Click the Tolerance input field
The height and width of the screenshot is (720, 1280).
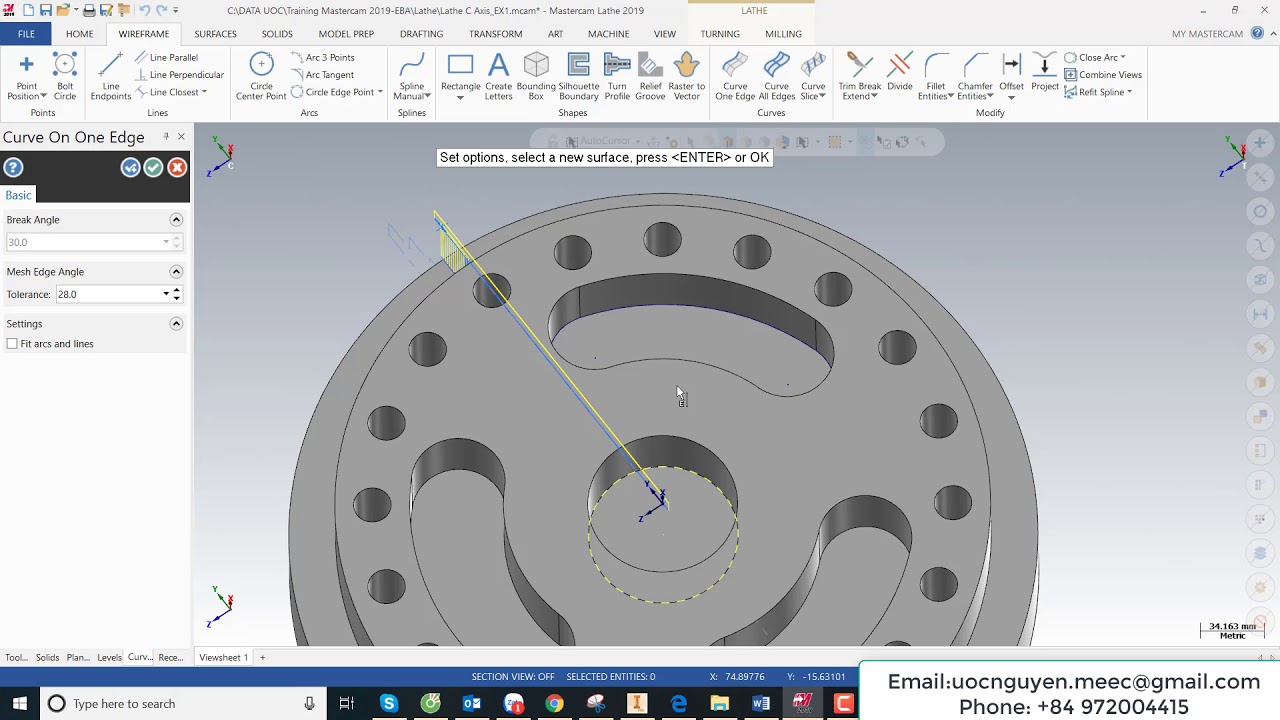click(x=108, y=294)
